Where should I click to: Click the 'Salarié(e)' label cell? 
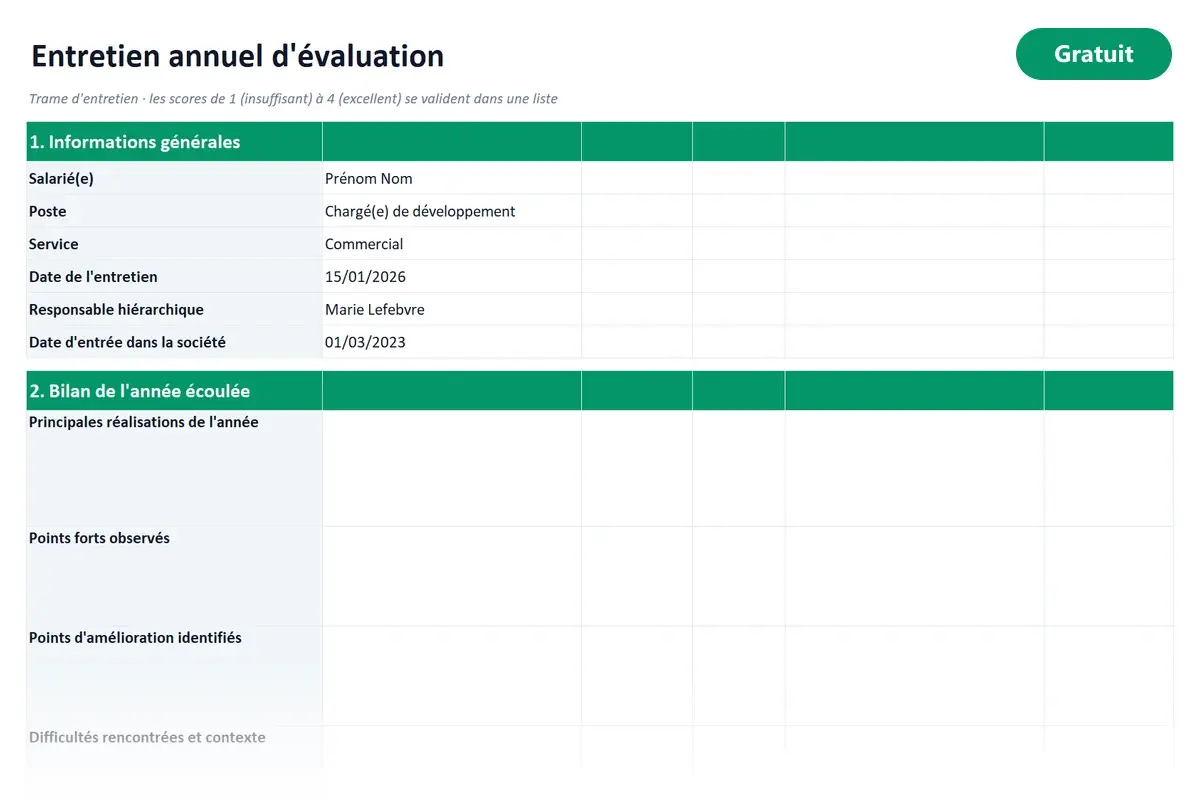click(174, 178)
